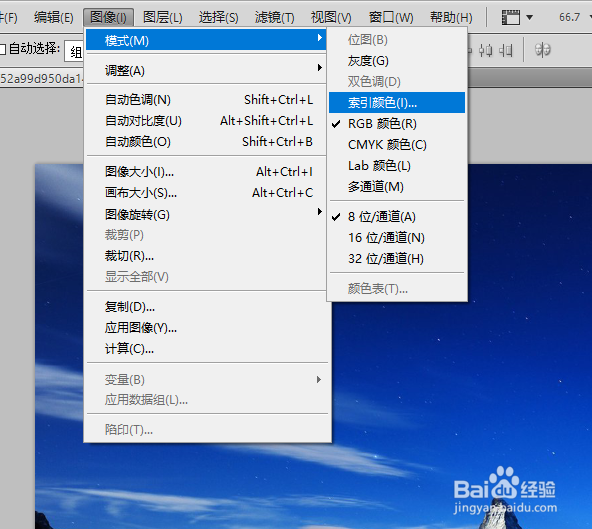Select CMYK 颜色(C) mode
592x529 pixels.
pyautogui.click(x=397, y=145)
